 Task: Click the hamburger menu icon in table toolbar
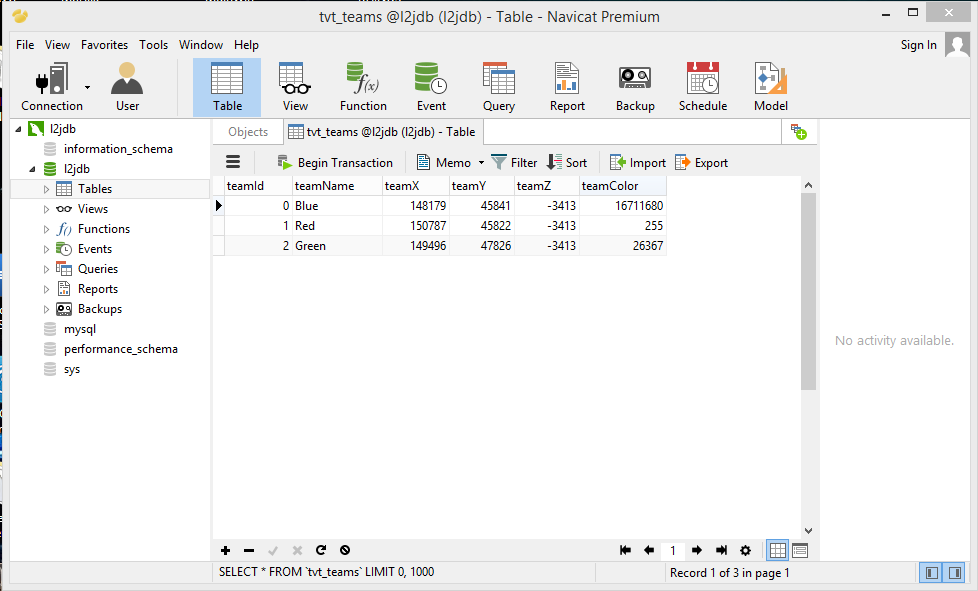click(x=233, y=162)
